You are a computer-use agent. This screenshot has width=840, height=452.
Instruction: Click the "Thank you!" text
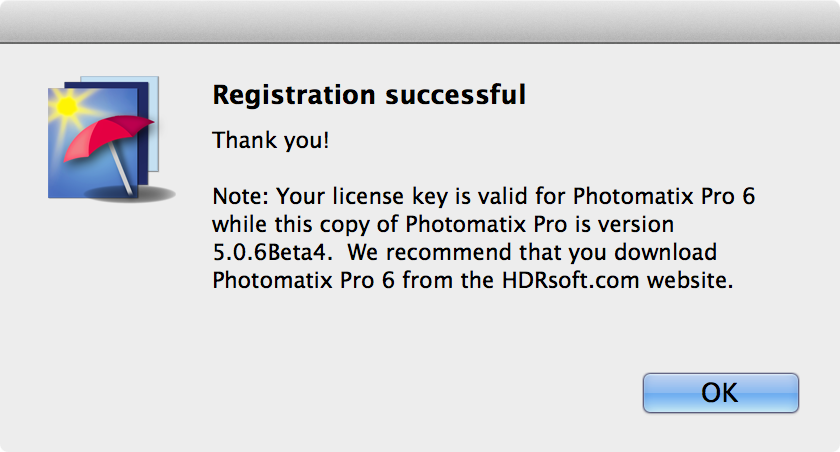point(271,140)
